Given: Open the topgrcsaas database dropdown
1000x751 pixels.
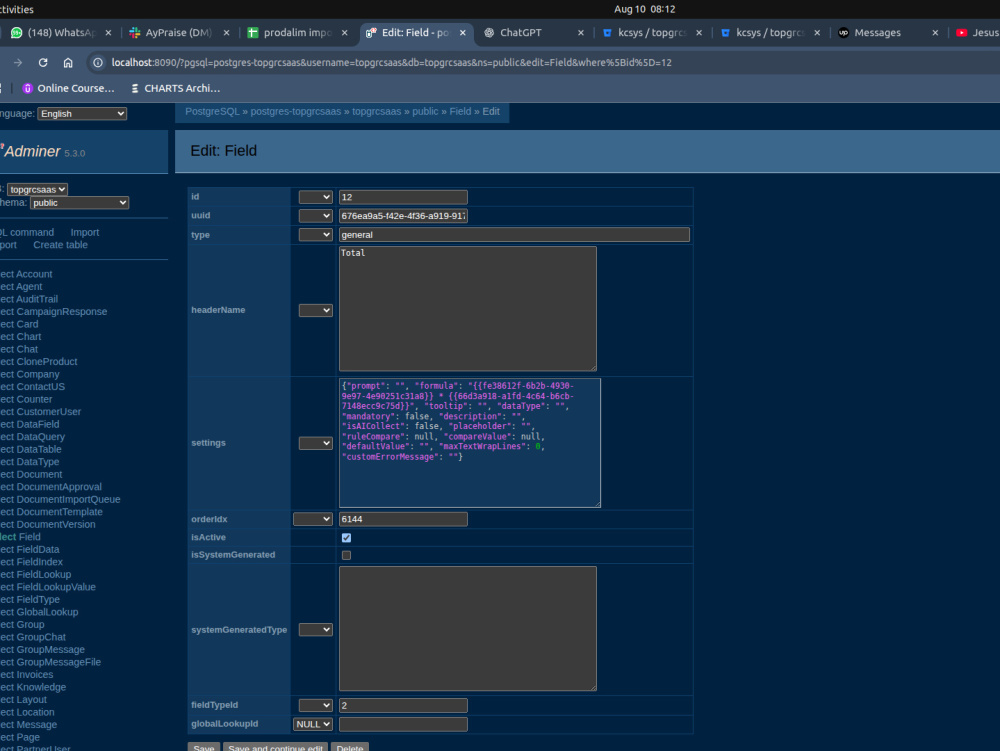Looking at the screenshot, I should click(37, 189).
